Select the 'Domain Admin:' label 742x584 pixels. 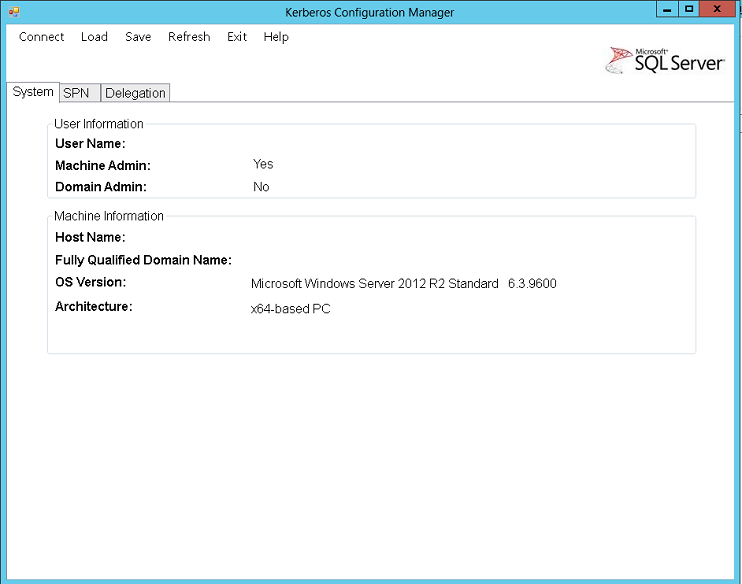[x=101, y=186]
